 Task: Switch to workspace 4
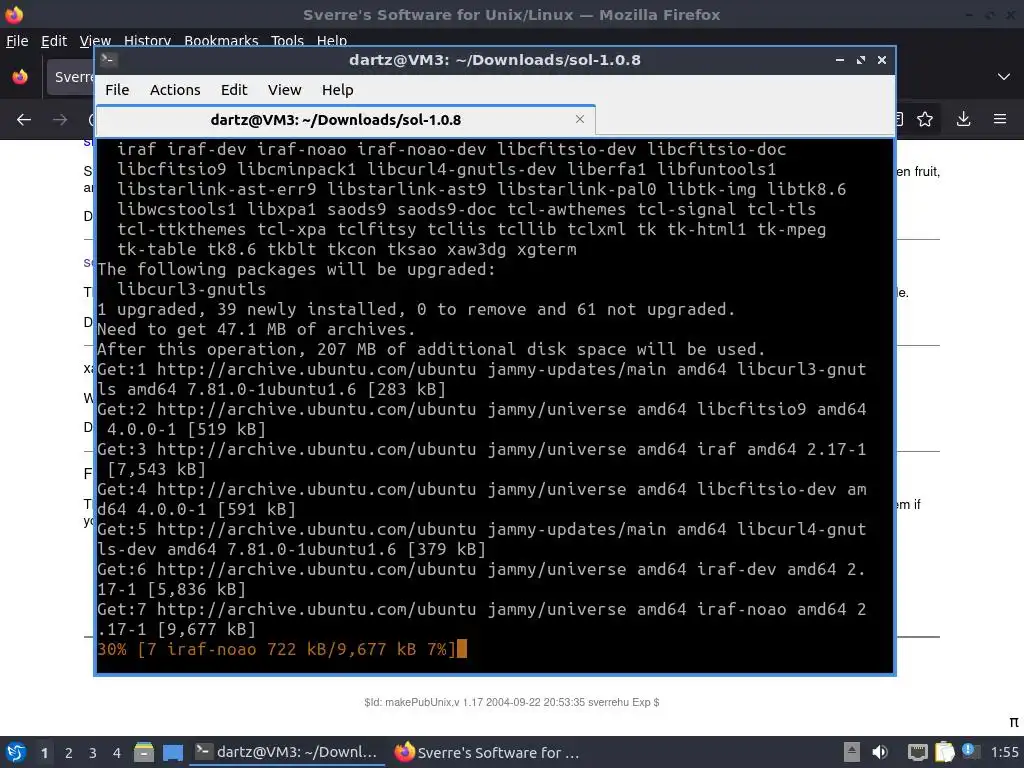tap(116, 753)
